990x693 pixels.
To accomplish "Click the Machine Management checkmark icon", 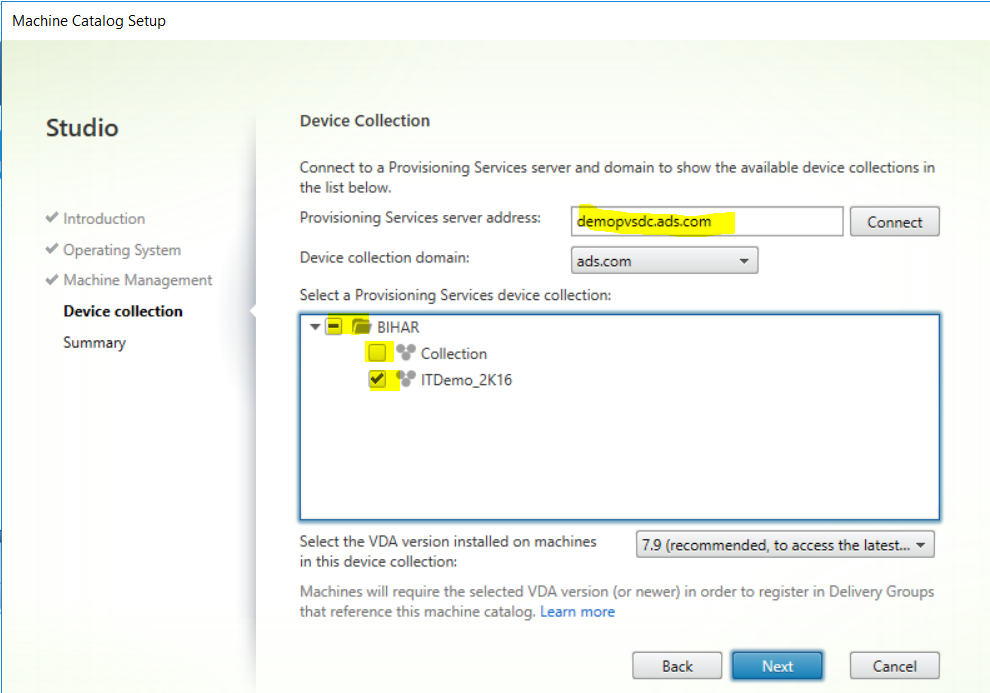I will (52, 279).
